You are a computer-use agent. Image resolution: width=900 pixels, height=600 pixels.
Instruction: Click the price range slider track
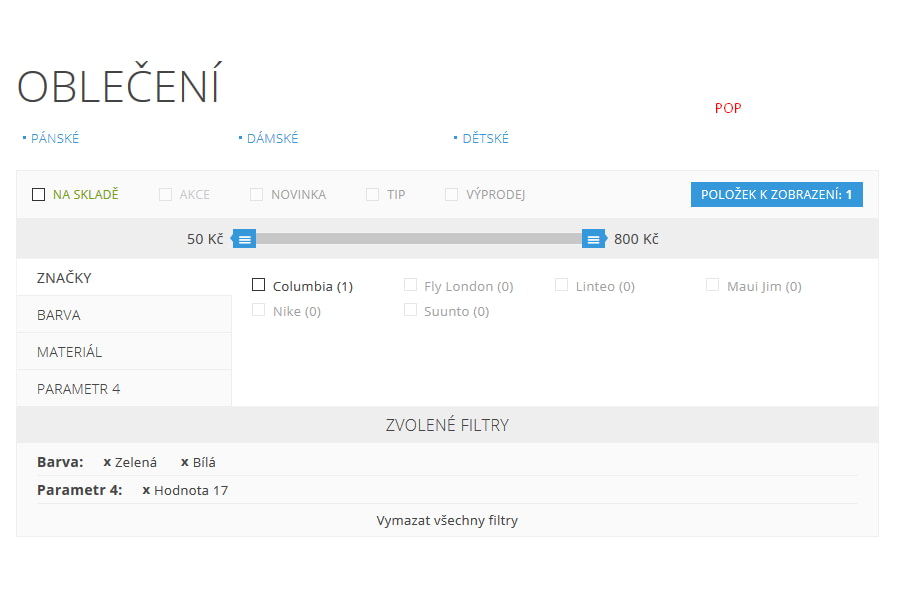pos(419,239)
